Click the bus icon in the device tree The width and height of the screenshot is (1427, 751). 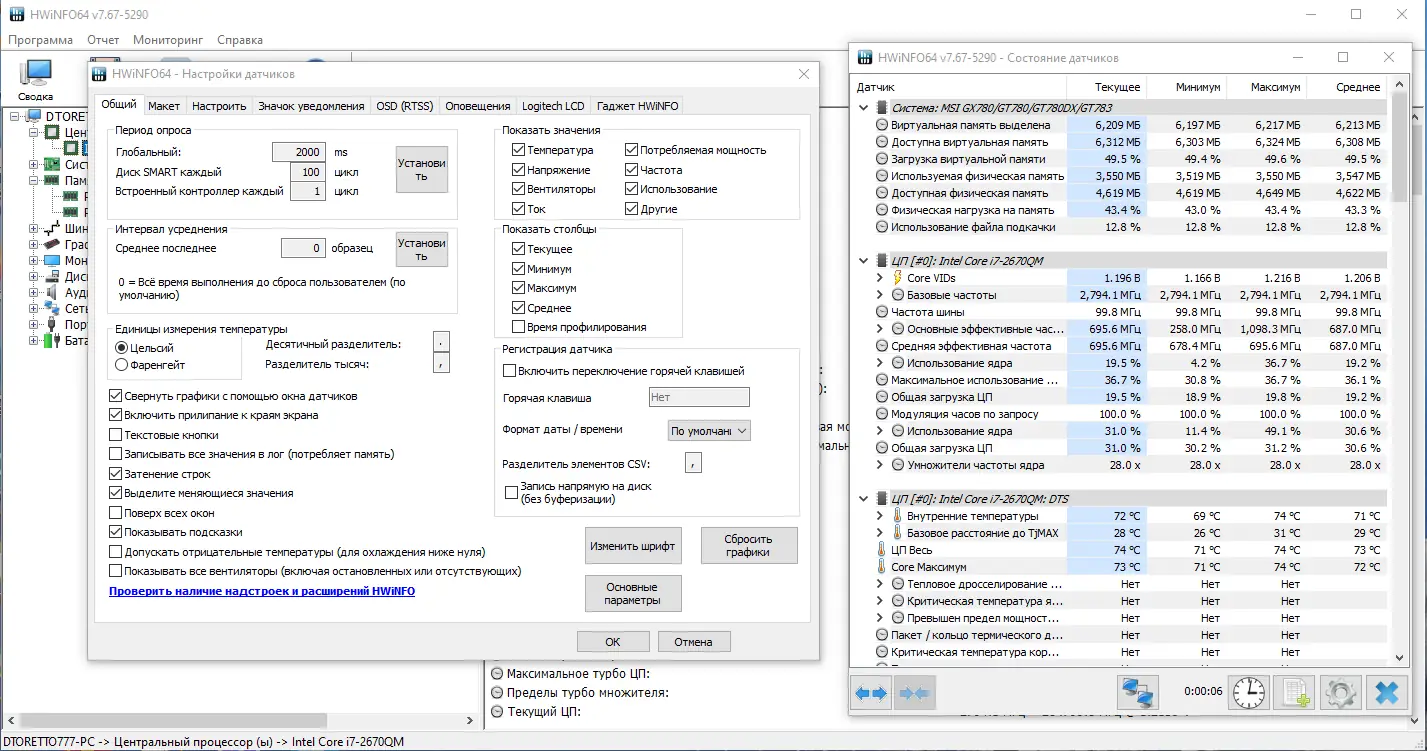click(x=50, y=228)
